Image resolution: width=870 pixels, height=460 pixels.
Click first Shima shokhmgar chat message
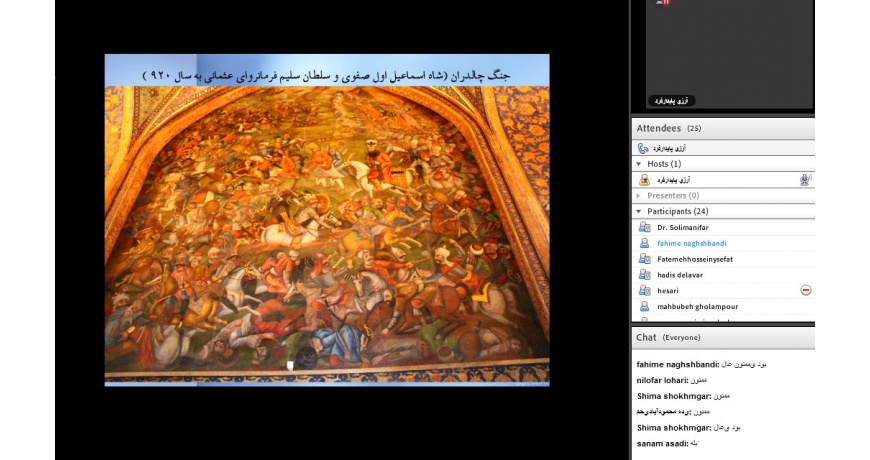[x=683, y=396]
